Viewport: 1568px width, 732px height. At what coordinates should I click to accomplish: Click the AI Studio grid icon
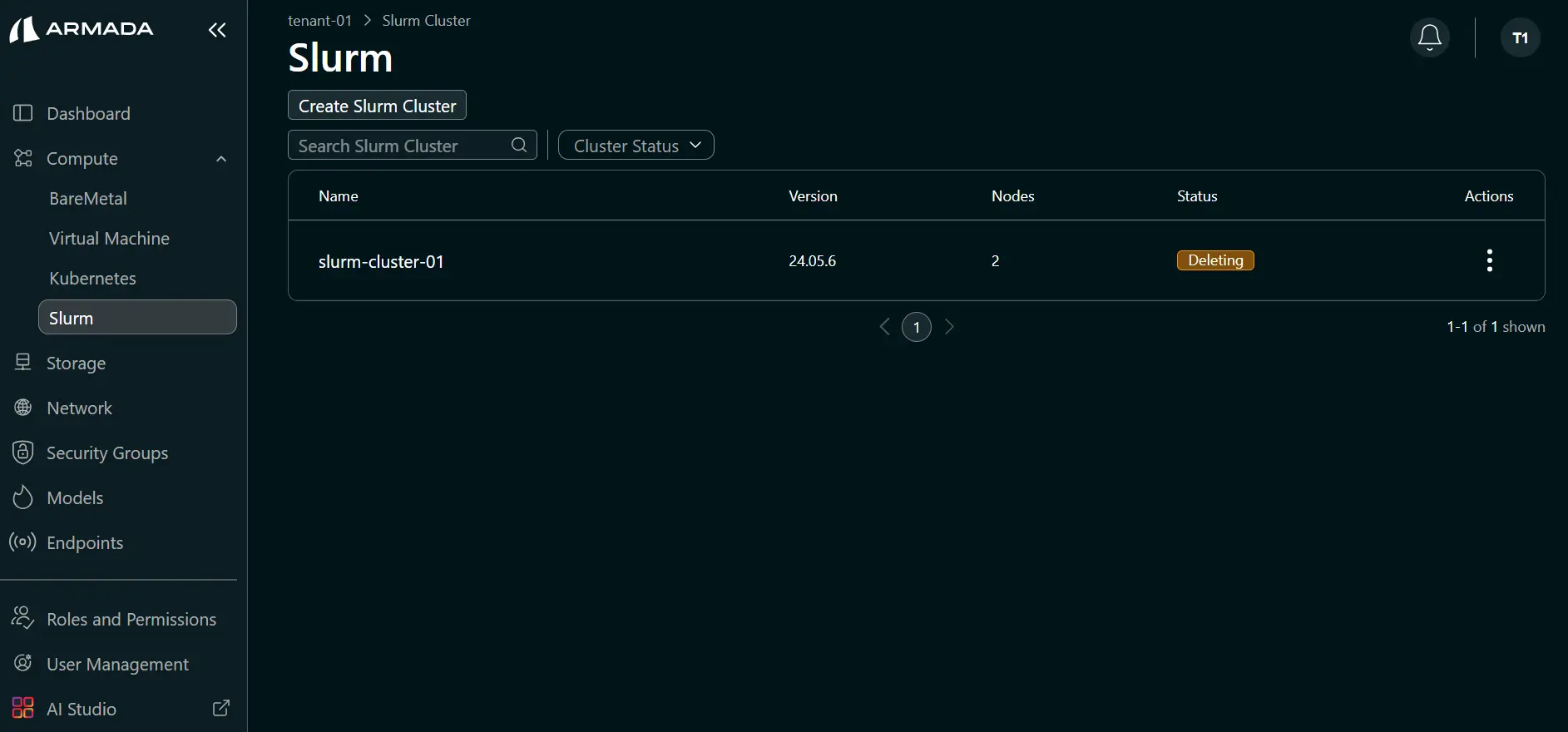pyautogui.click(x=23, y=708)
